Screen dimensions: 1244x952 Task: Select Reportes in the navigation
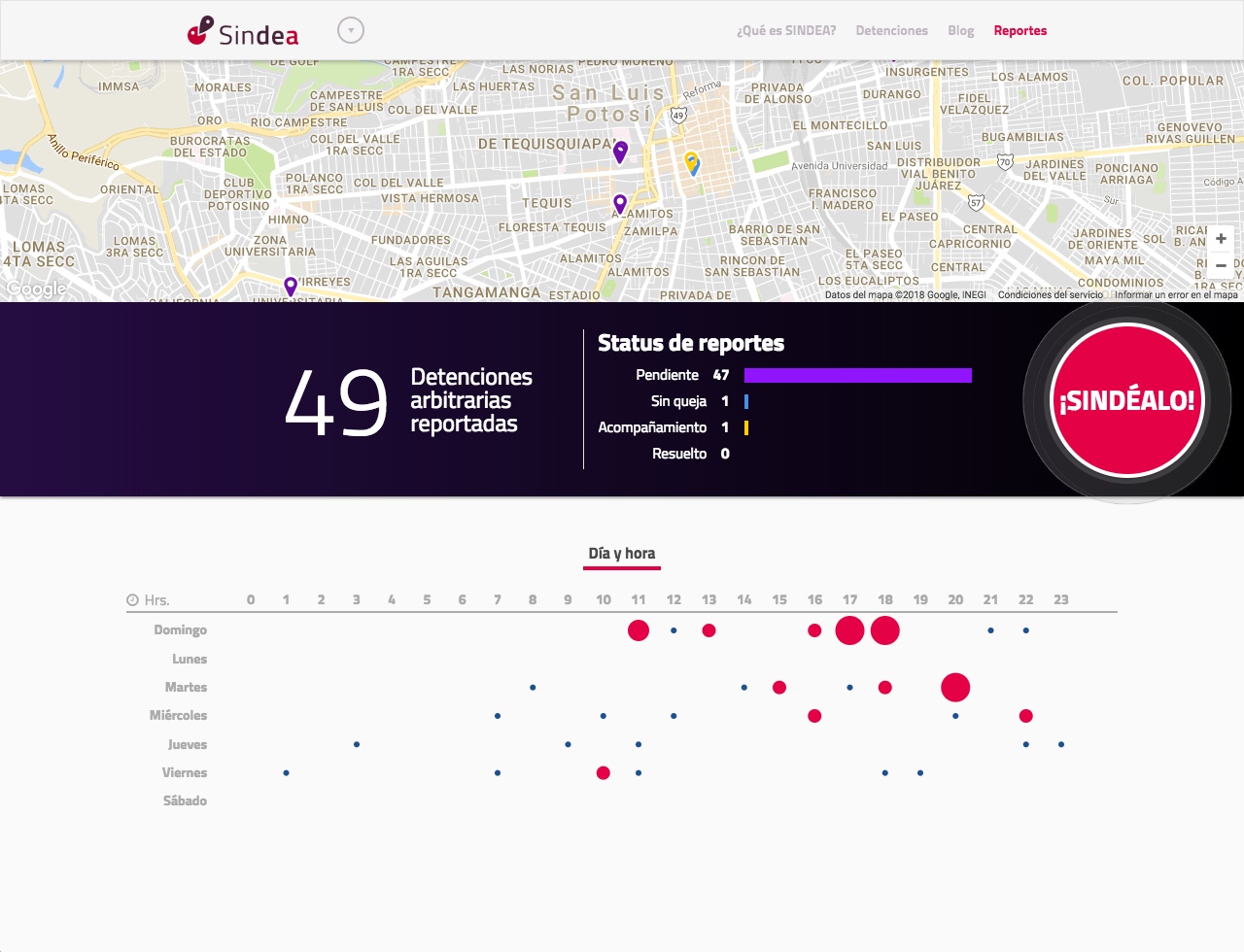pos(1019,31)
